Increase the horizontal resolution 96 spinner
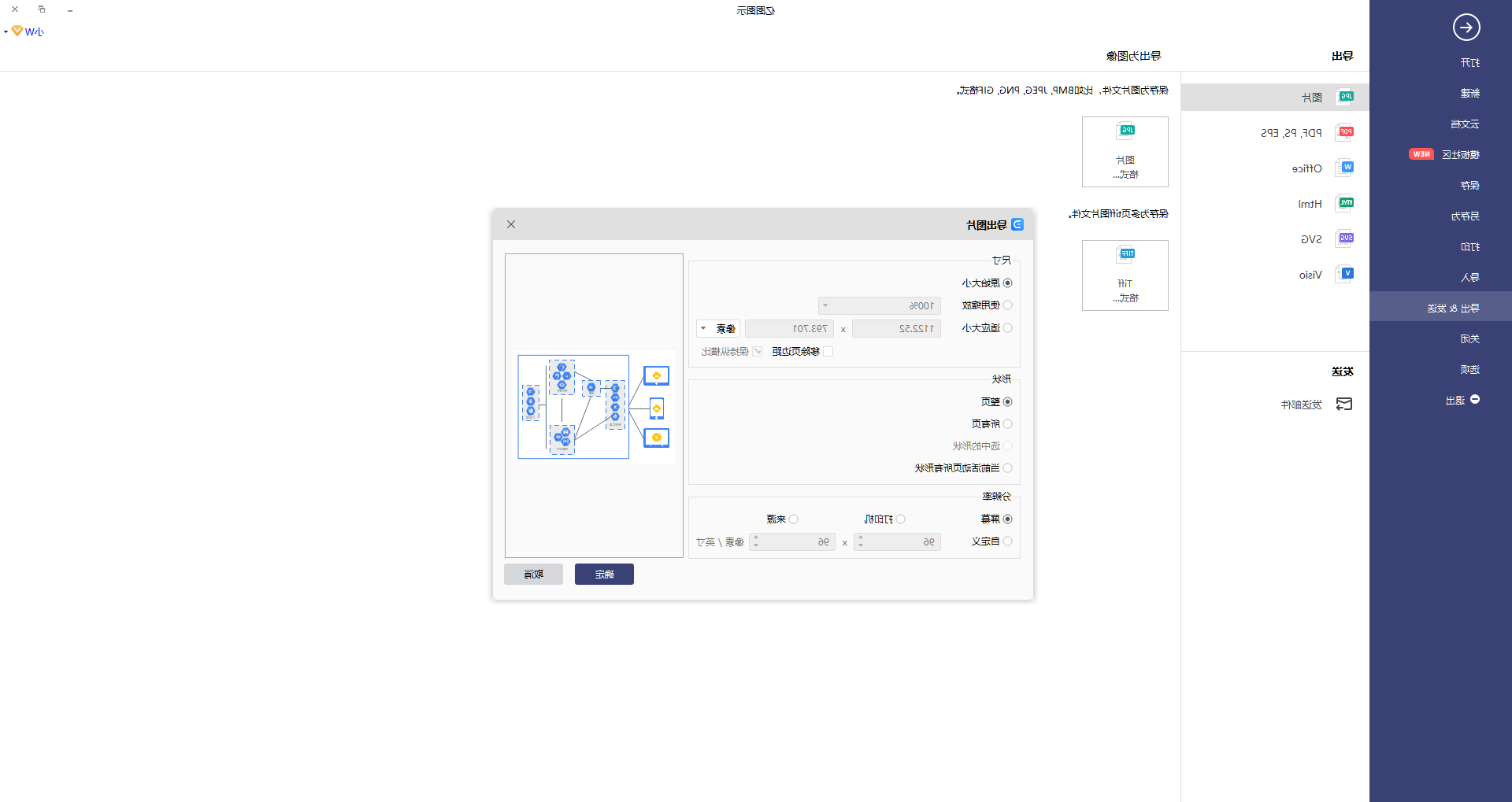The width and height of the screenshot is (1512, 802). [x=860, y=538]
